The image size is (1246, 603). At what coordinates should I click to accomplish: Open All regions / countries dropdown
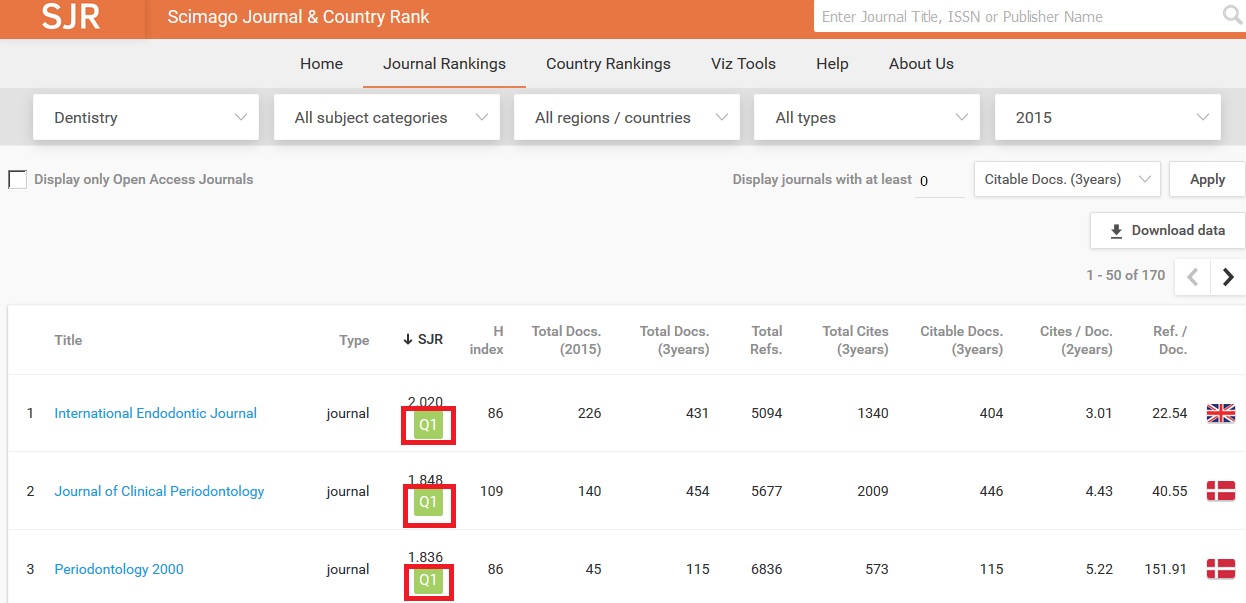coord(627,118)
